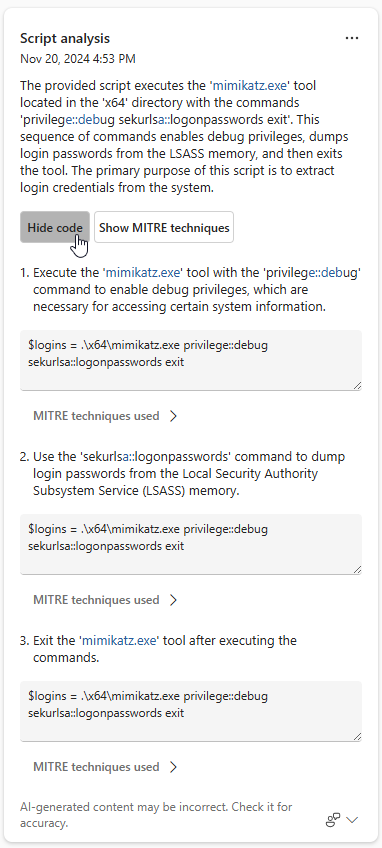
Task: Click inside the step 1 code box
Action: (191, 360)
